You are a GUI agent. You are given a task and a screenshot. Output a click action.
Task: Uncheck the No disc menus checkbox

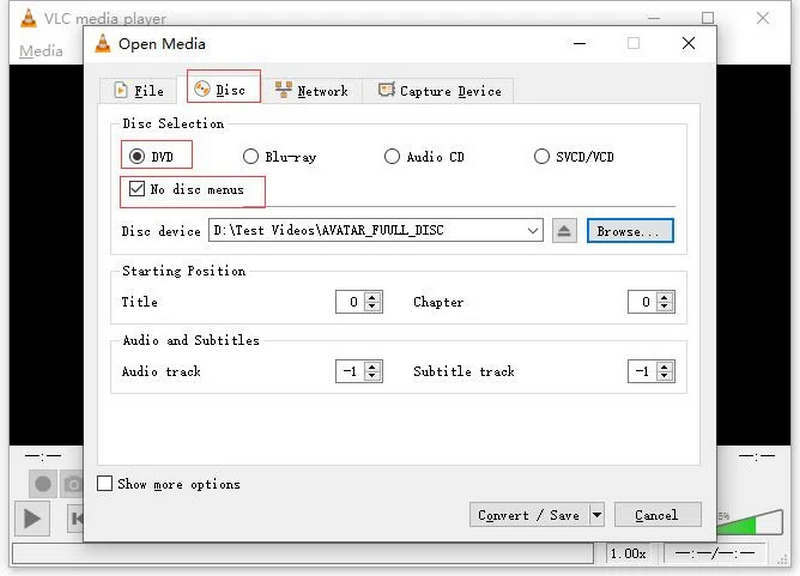[137, 189]
